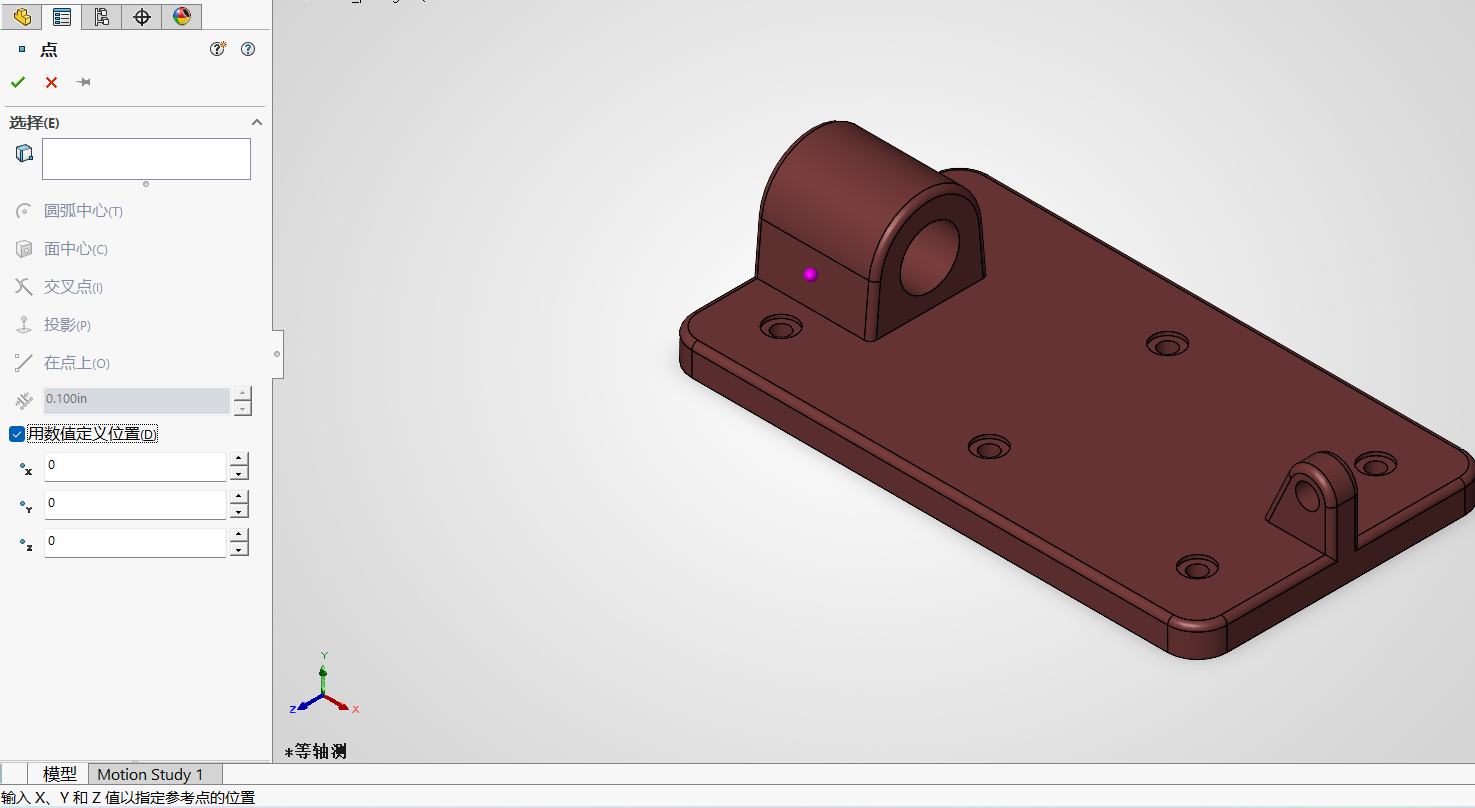The width and height of the screenshot is (1475, 808).
Task: Click the Y coordinate input field
Action: pyautogui.click(x=135, y=504)
